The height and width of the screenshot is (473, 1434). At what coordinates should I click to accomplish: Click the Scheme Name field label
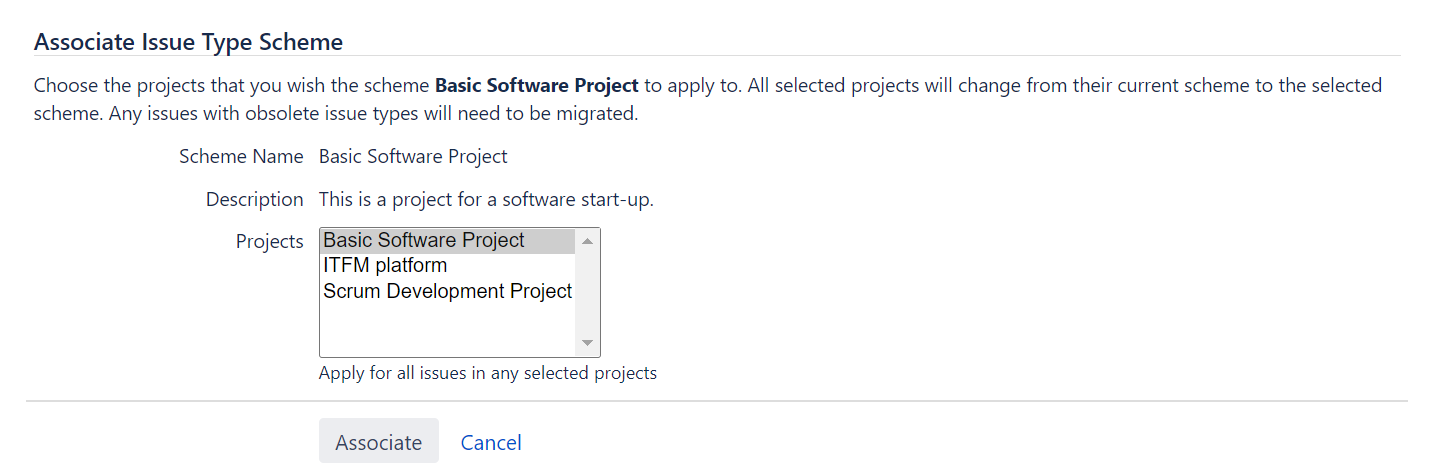[241, 157]
